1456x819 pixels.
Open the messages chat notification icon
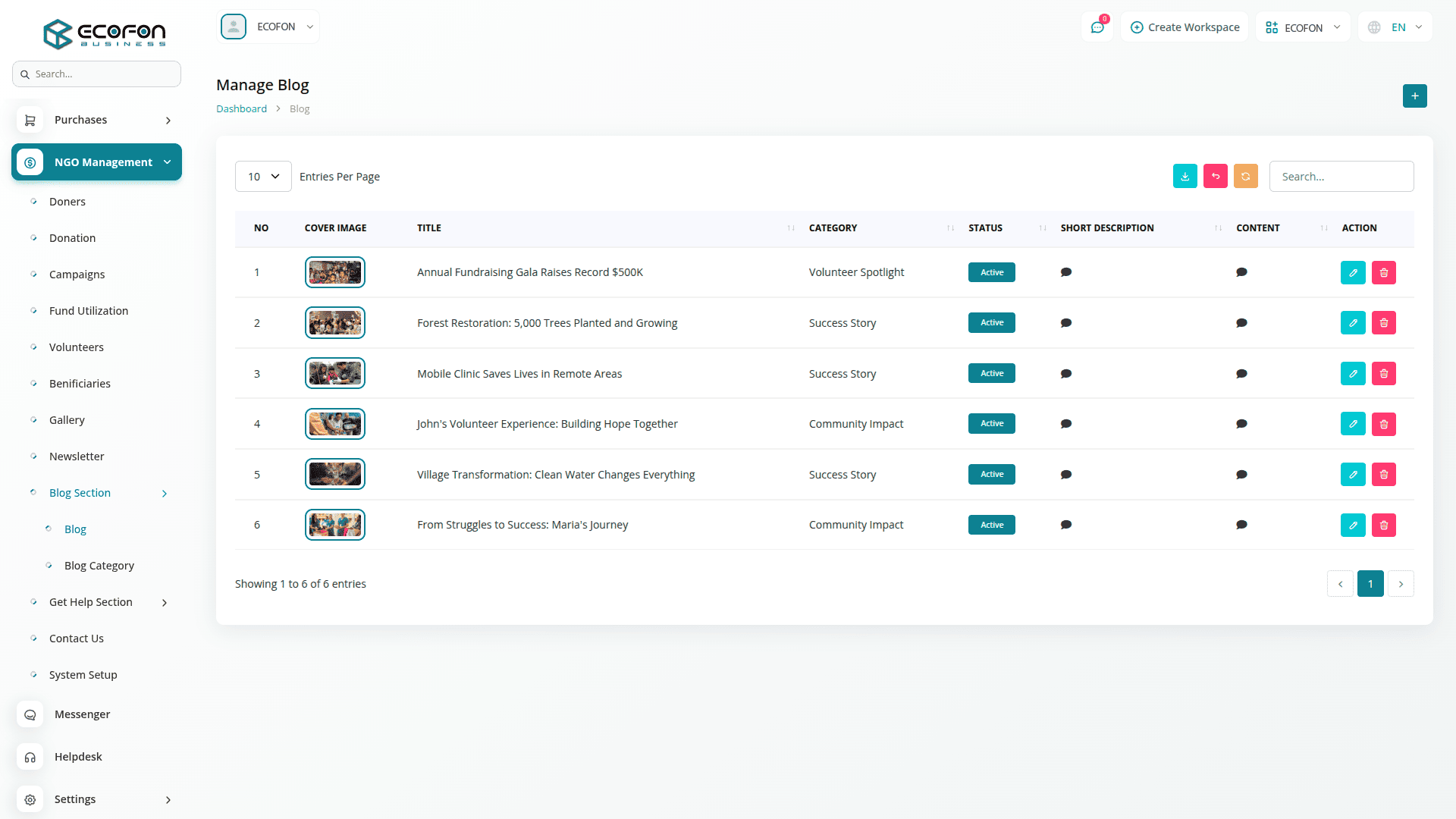pos(1097,27)
